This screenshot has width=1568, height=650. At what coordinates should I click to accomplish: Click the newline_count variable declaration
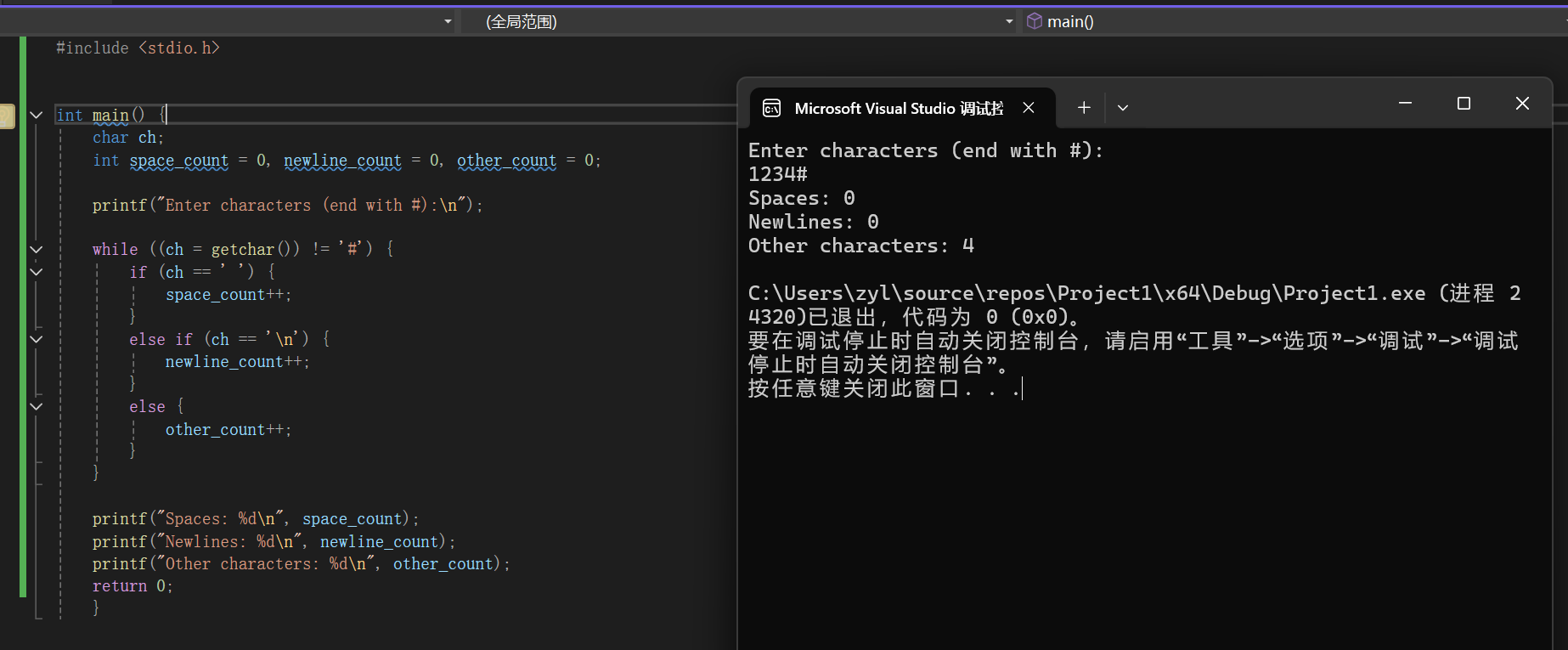tap(342, 161)
